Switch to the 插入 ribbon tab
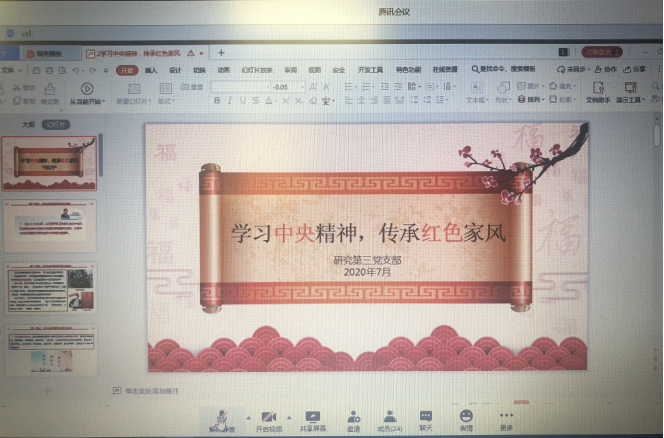Viewport: 664px width, 438px height. tap(151, 70)
